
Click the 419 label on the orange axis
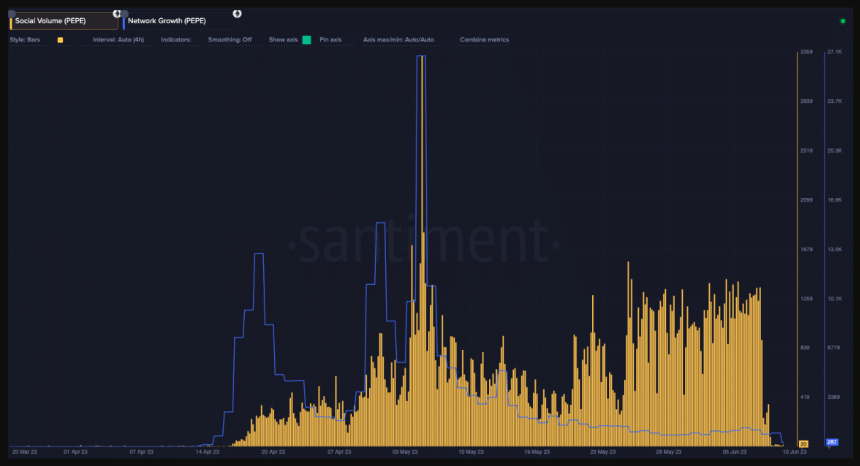point(805,397)
